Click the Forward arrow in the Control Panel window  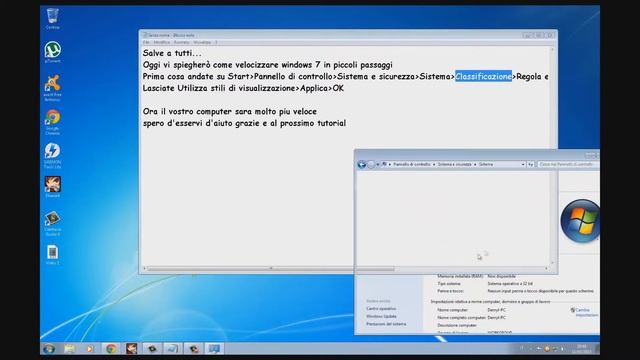coord(371,164)
